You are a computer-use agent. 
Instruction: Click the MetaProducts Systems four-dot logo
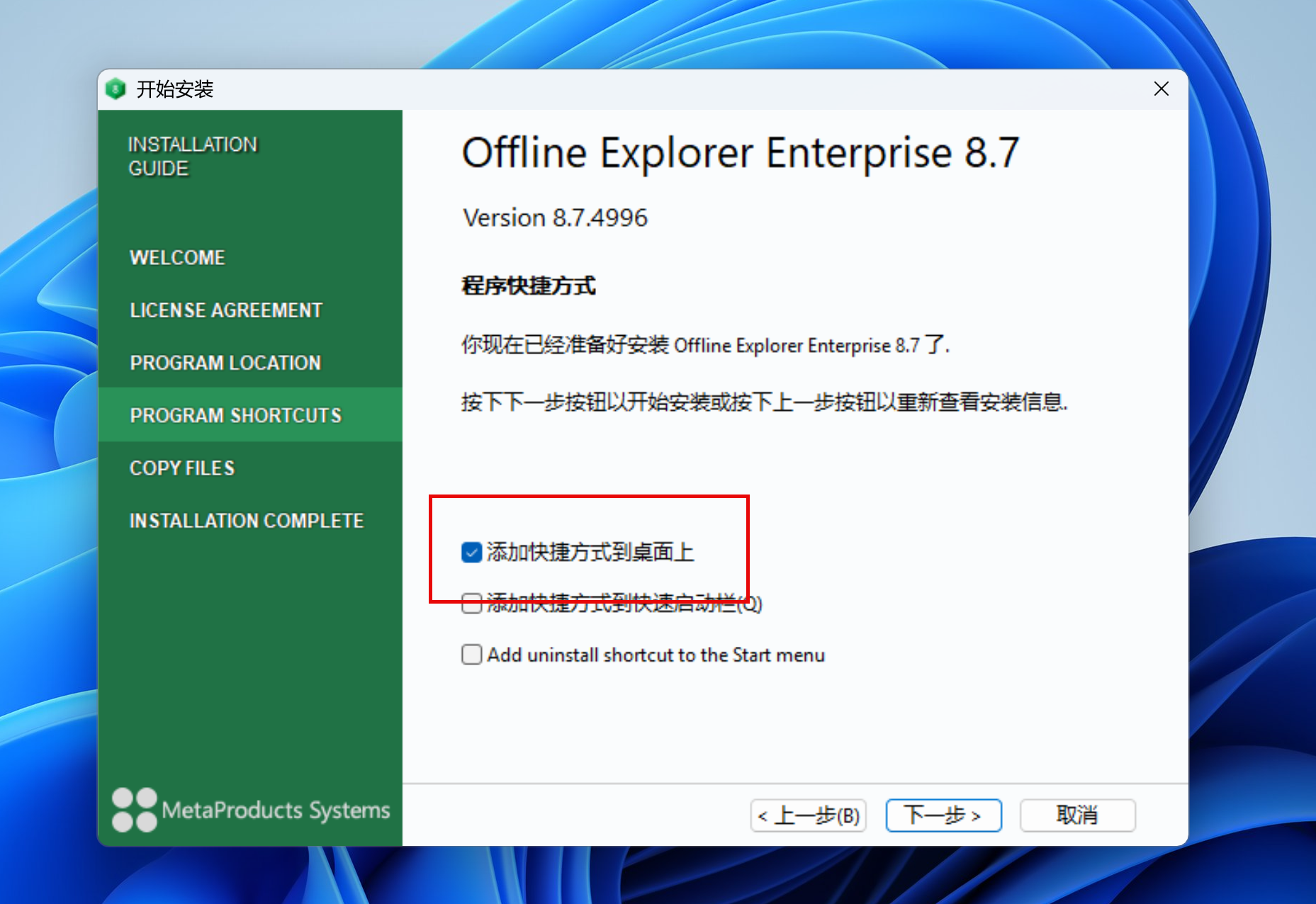click(134, 810)
